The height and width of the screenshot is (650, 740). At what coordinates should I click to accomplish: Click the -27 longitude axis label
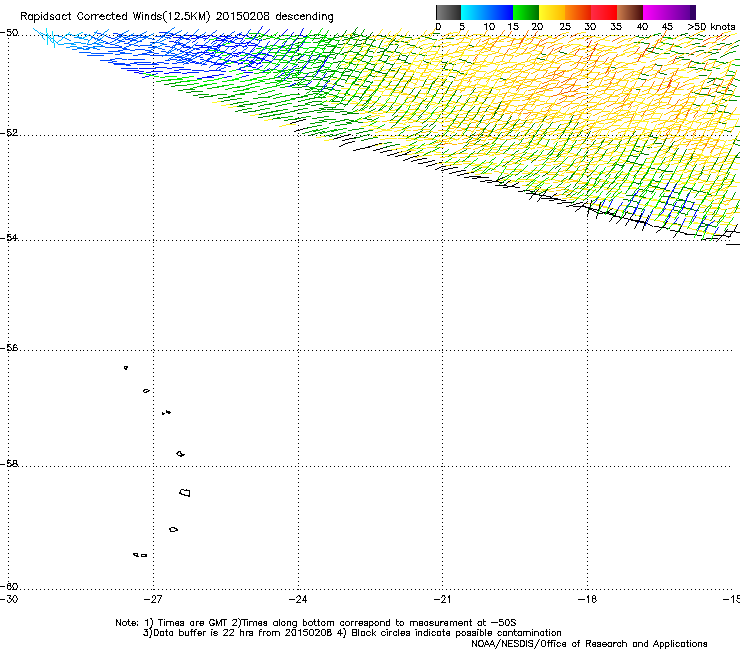point(153,599)
